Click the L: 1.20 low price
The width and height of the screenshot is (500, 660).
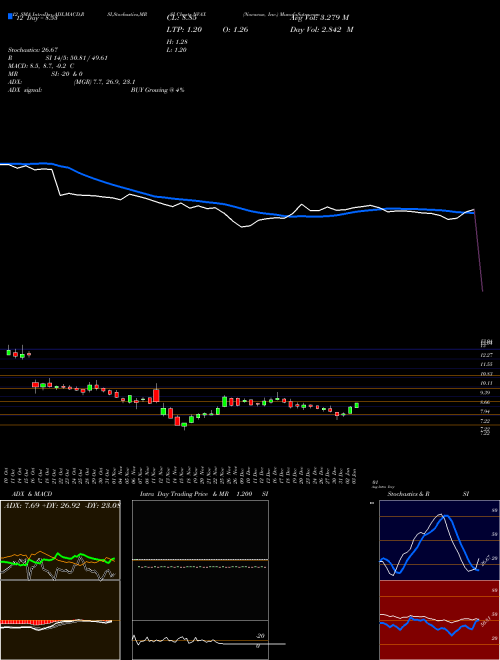tap(177, 50)
